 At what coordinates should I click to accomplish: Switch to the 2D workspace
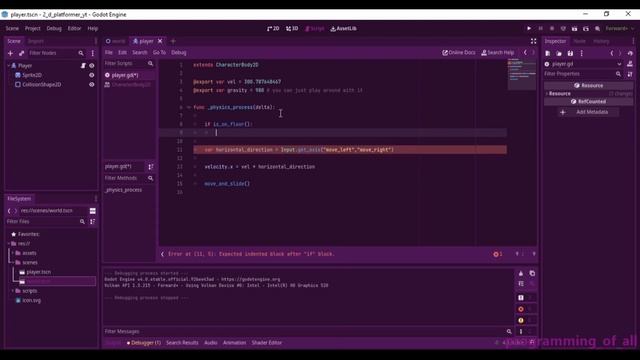273,29
